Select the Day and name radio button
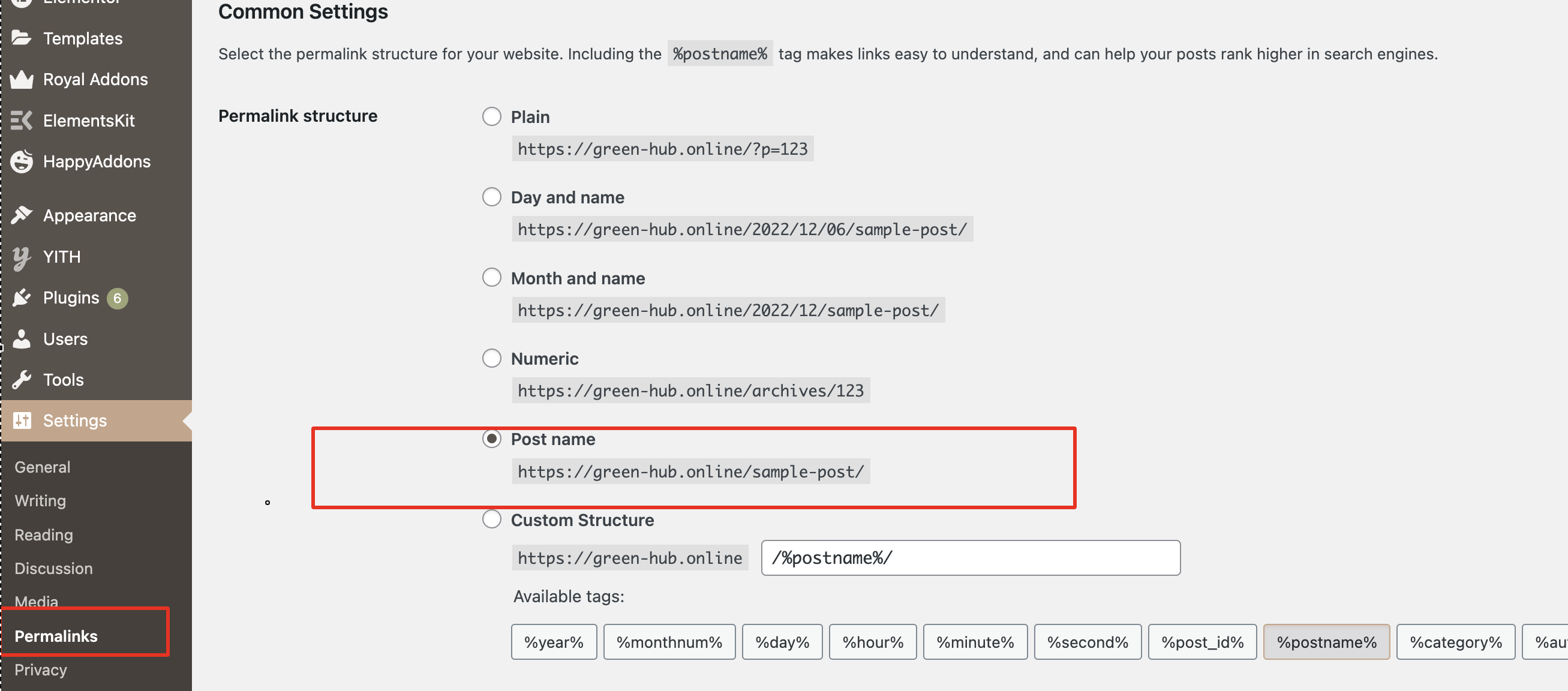This screenshot has width=1568, height=691. point(492,197)
